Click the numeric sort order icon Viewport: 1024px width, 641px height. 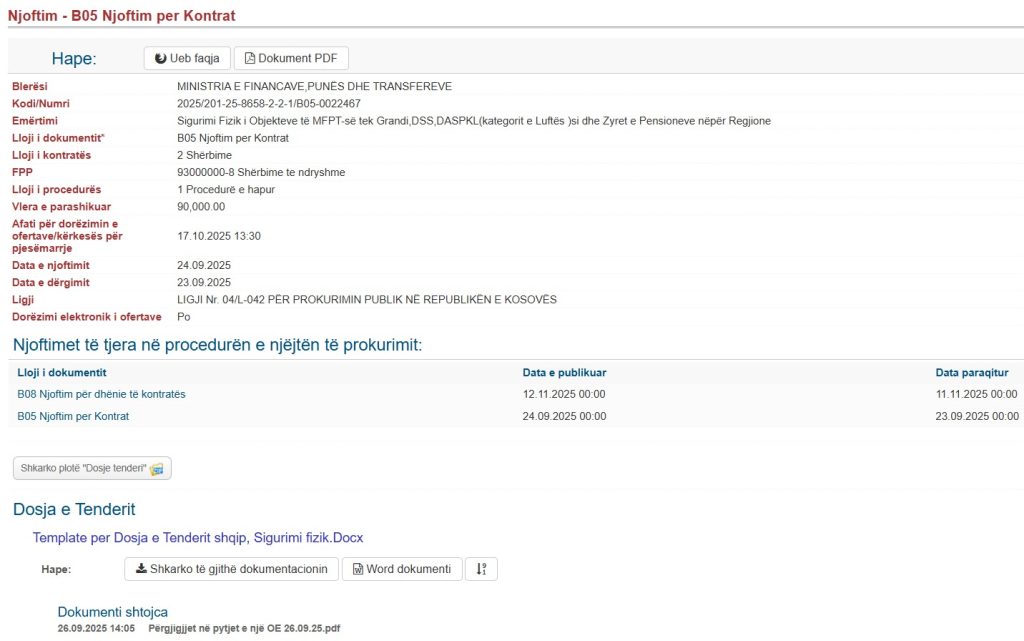(x=481, y=569)
